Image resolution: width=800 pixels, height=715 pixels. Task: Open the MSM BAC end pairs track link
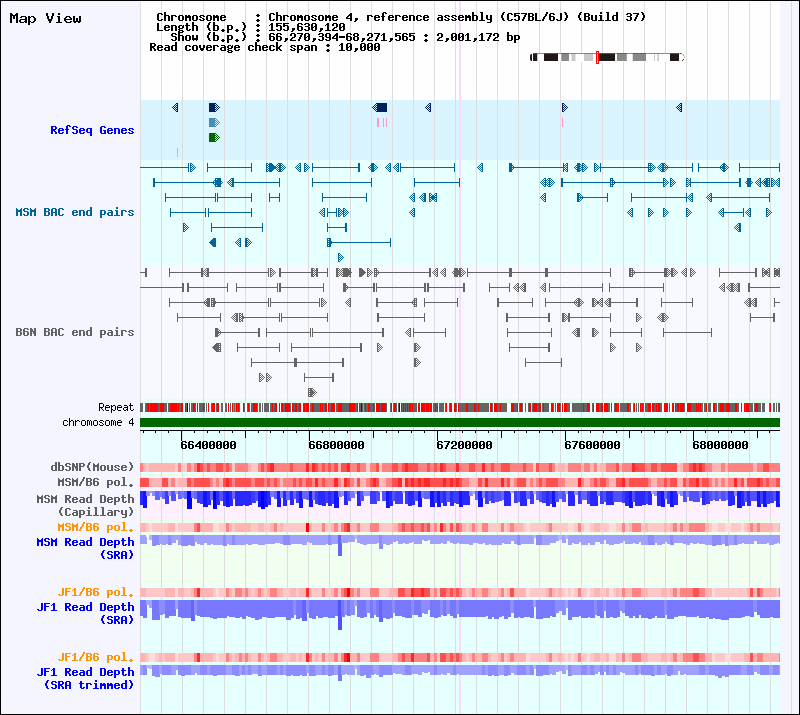click(74, 212)
